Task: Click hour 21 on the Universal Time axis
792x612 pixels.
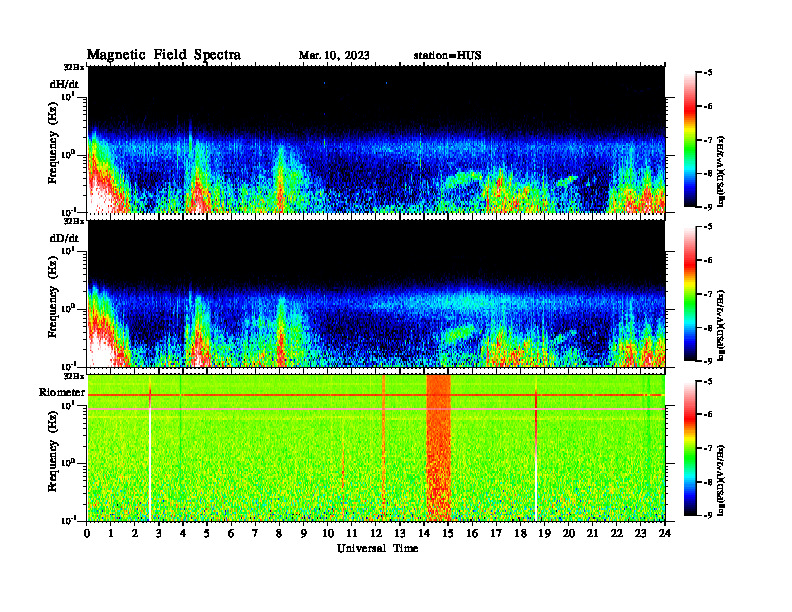Action: click(592, 534)
